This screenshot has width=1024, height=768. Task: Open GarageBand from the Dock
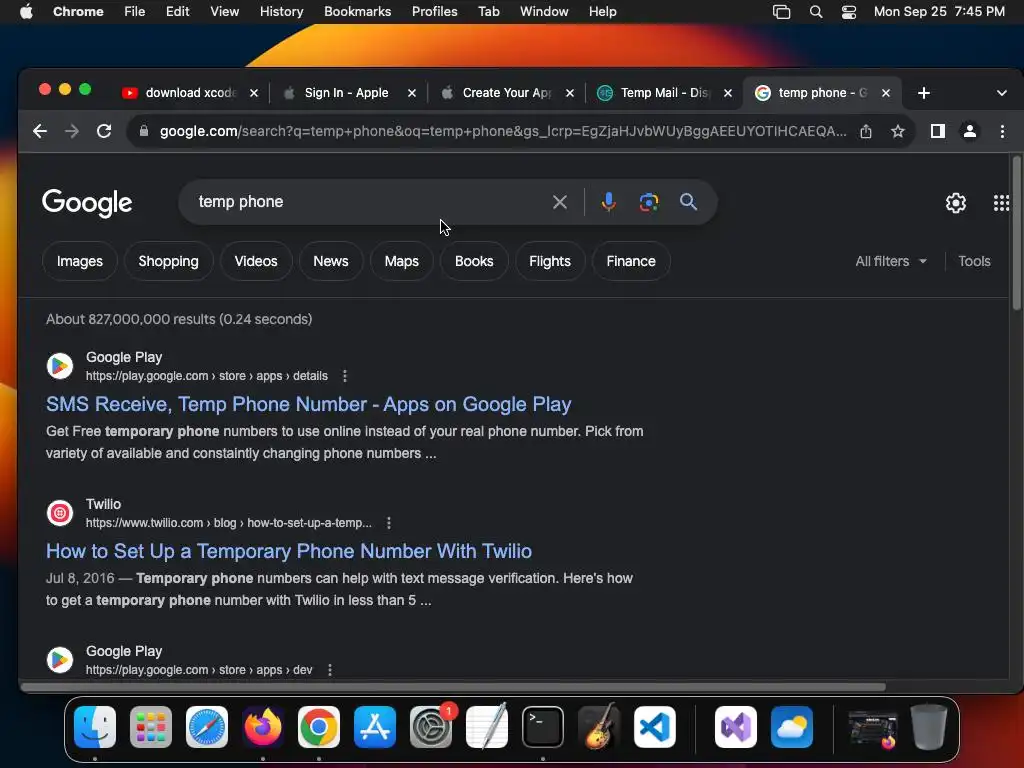(x=599, y=727)
